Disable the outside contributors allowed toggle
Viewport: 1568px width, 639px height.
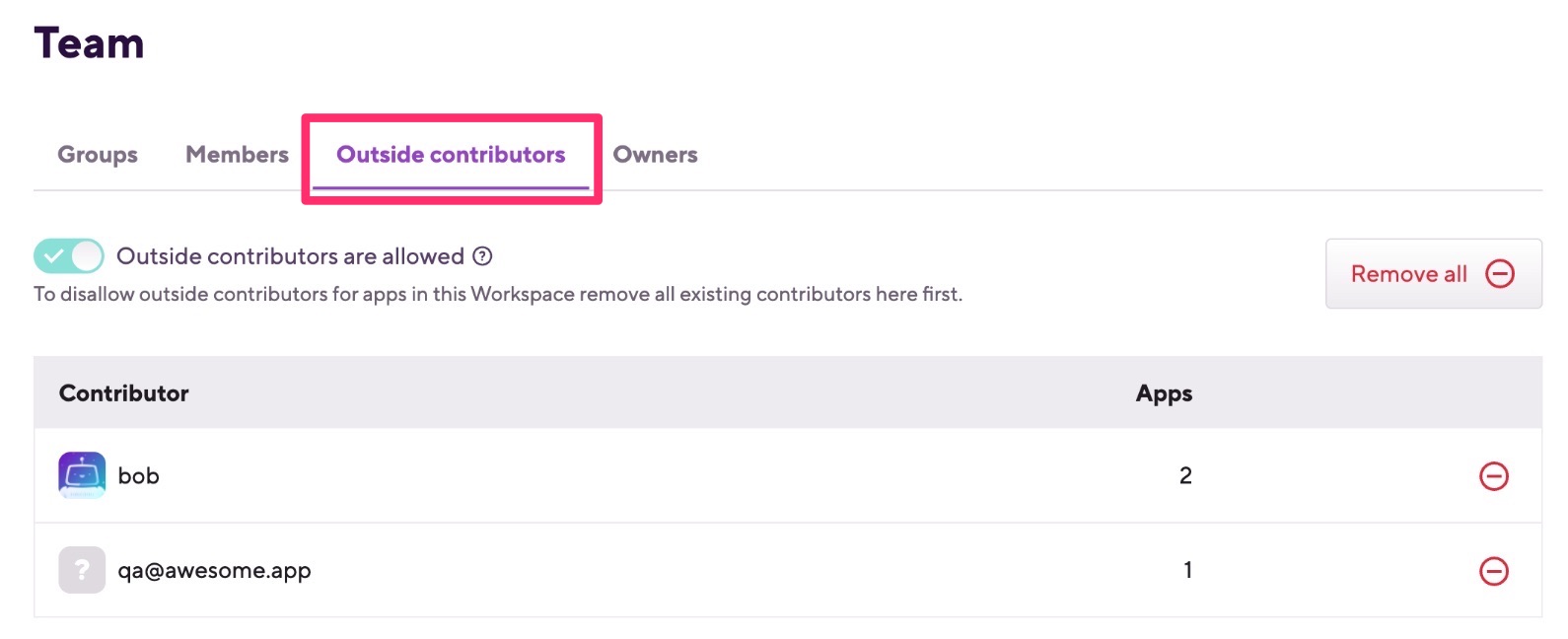[x=69, y=256]
